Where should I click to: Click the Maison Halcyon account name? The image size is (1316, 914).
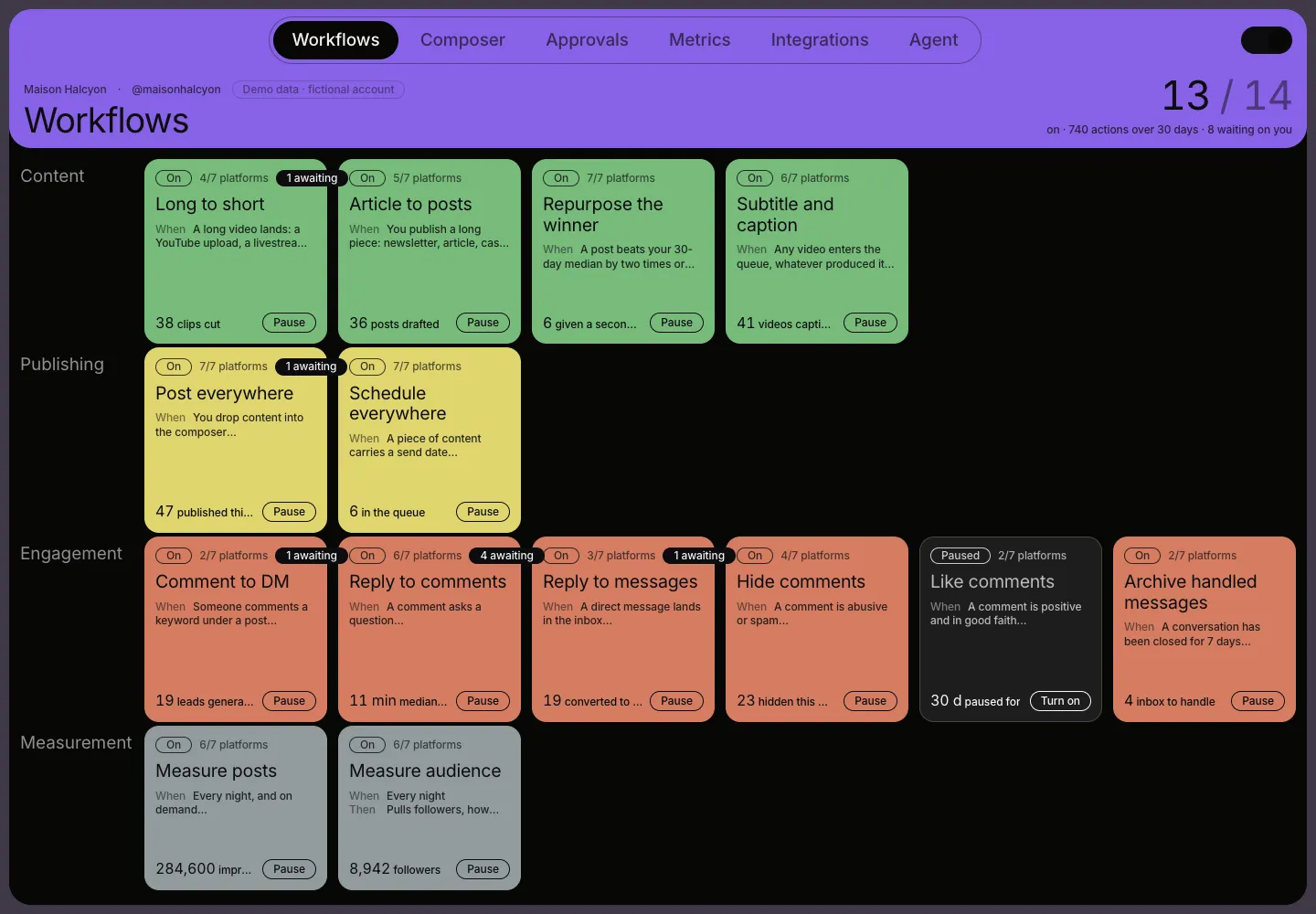pos(65,90)
